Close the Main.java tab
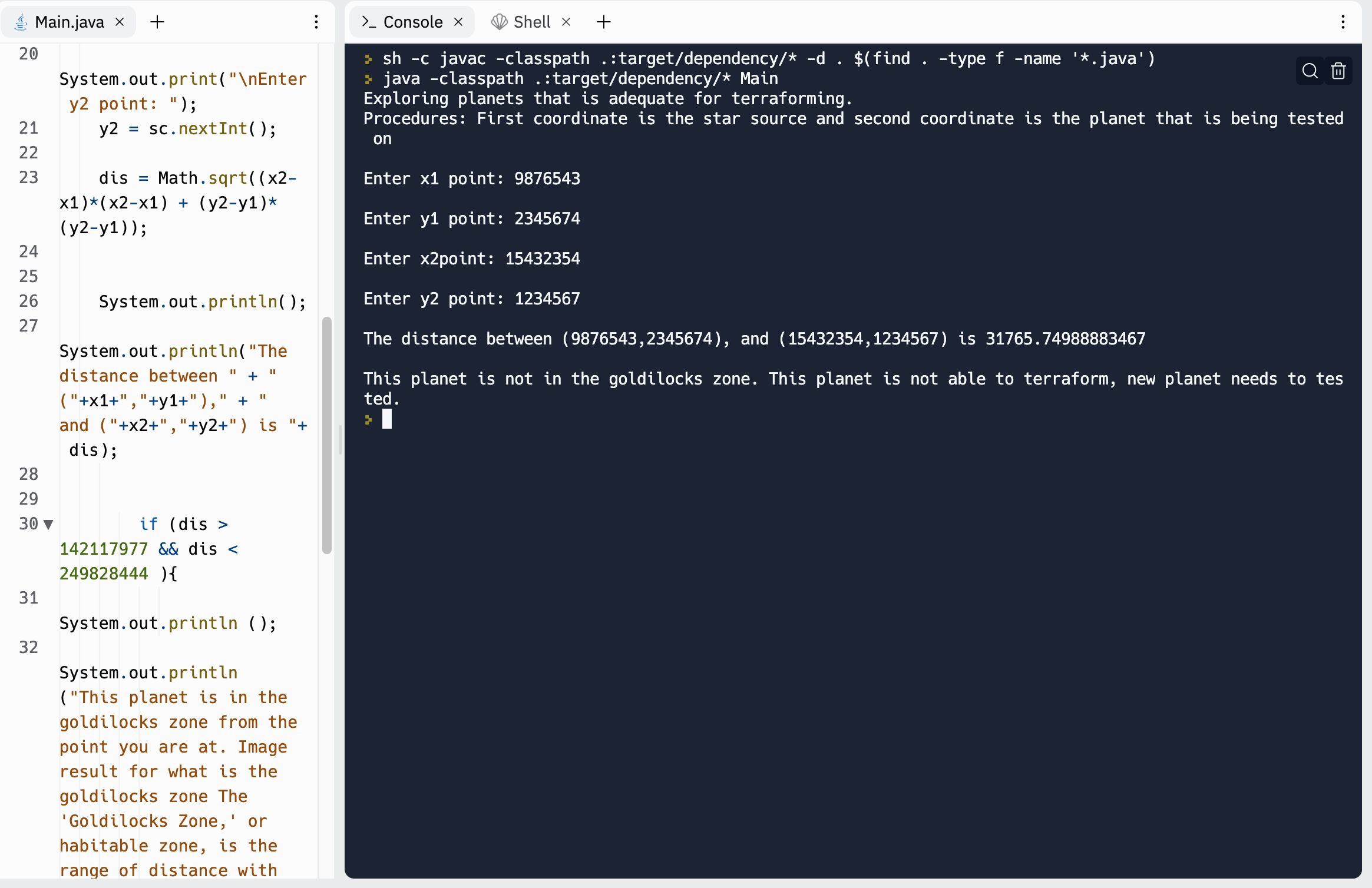Viewport: 1372px width, 888px height. [x=120, y=22]
